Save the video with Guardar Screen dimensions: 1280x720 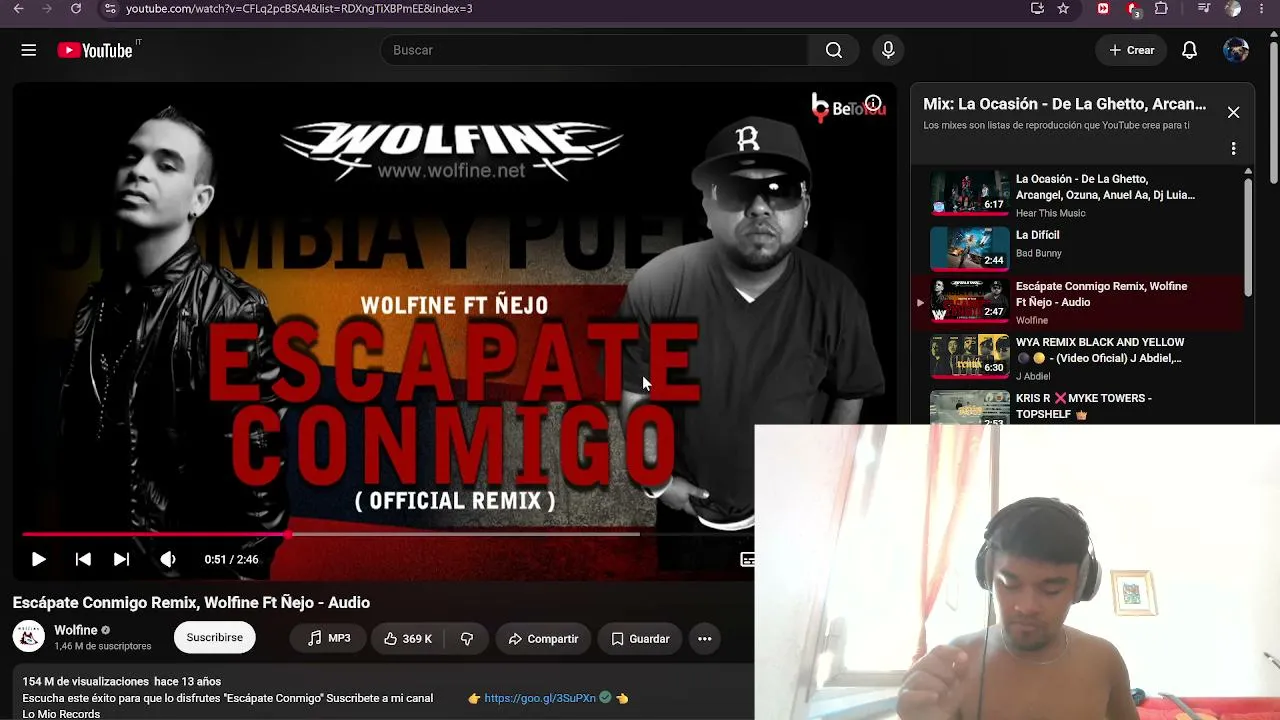(x=640, y=638)
